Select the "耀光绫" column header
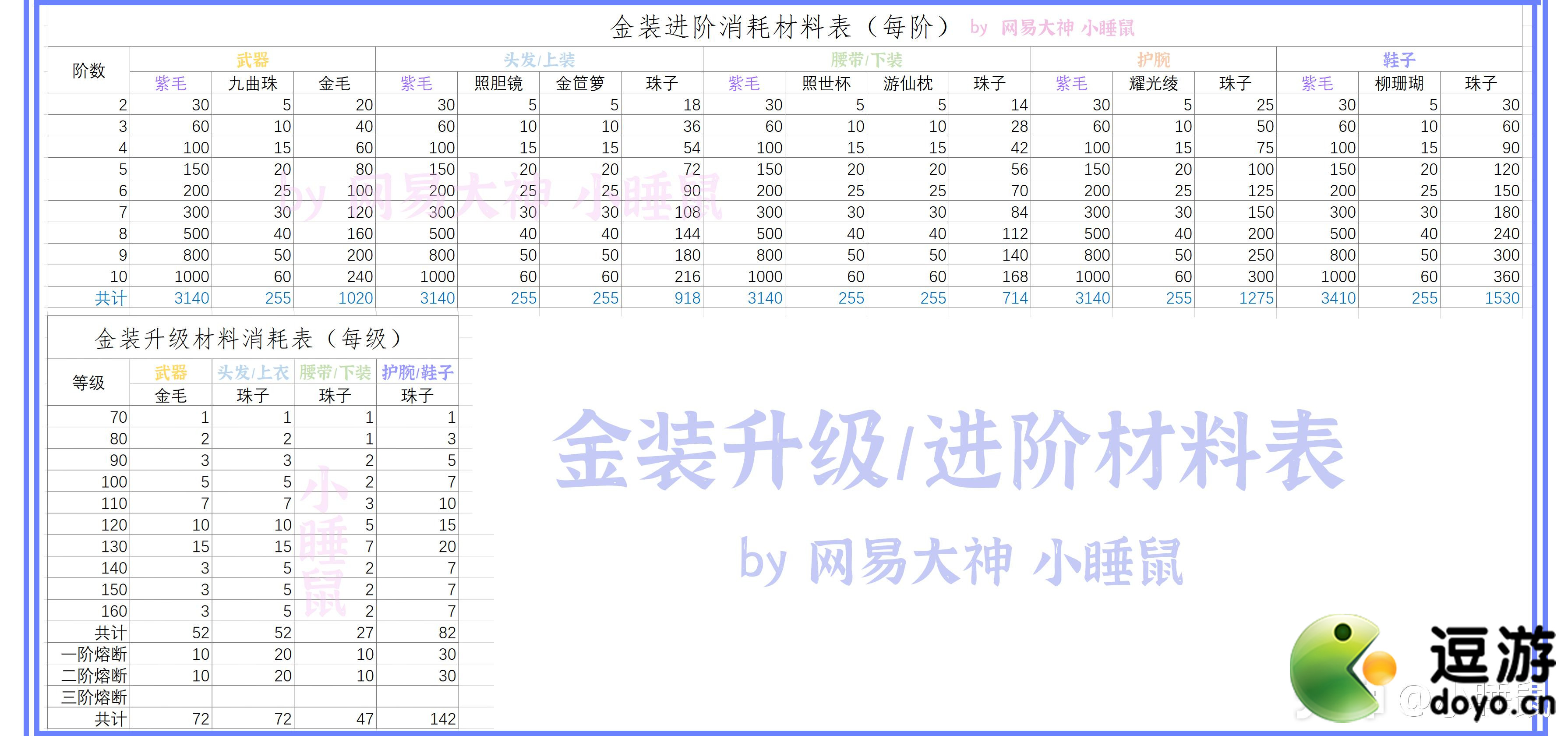1568x736 pixels. 1154,83
